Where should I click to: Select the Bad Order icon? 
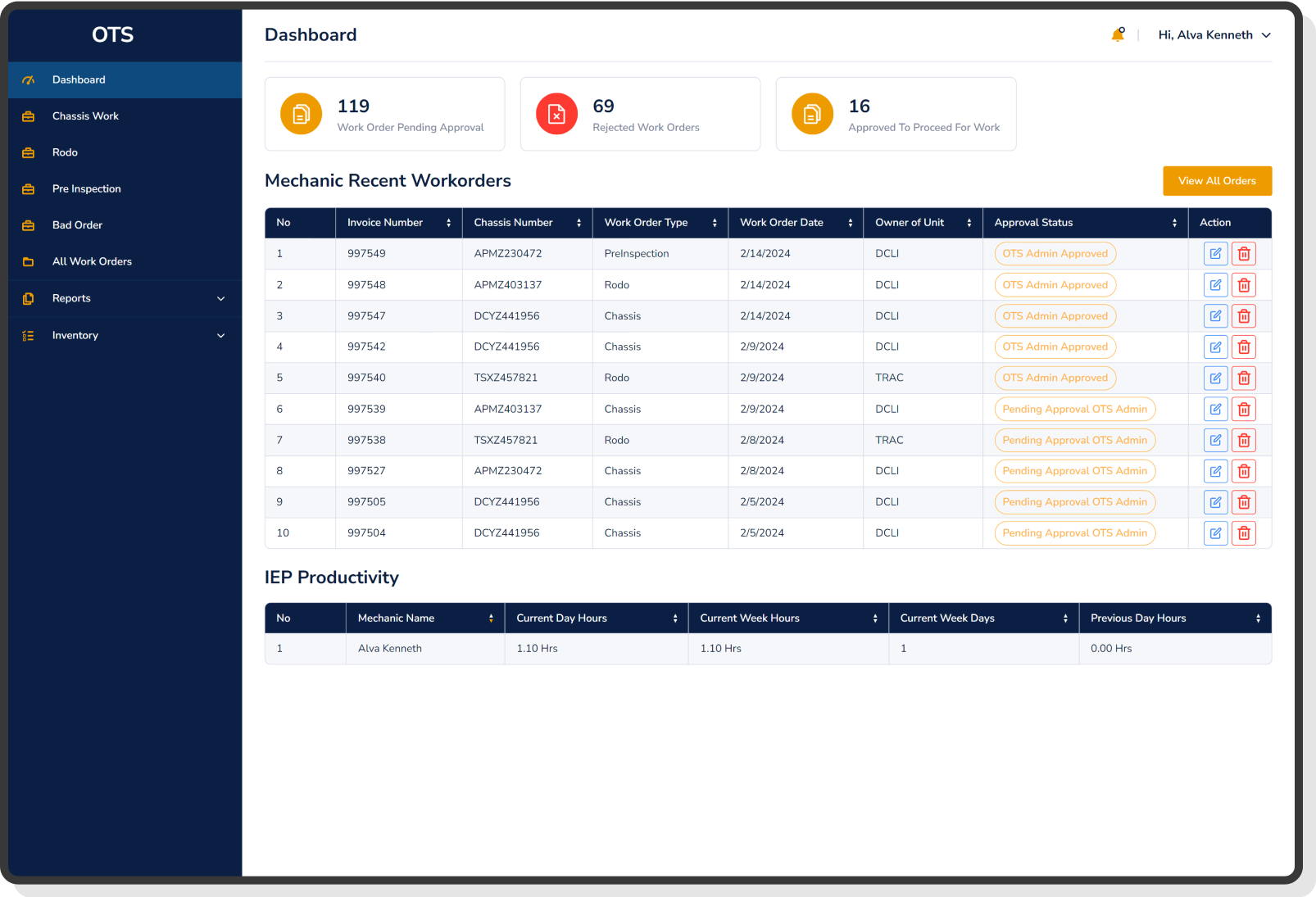(x=29, y=224)
